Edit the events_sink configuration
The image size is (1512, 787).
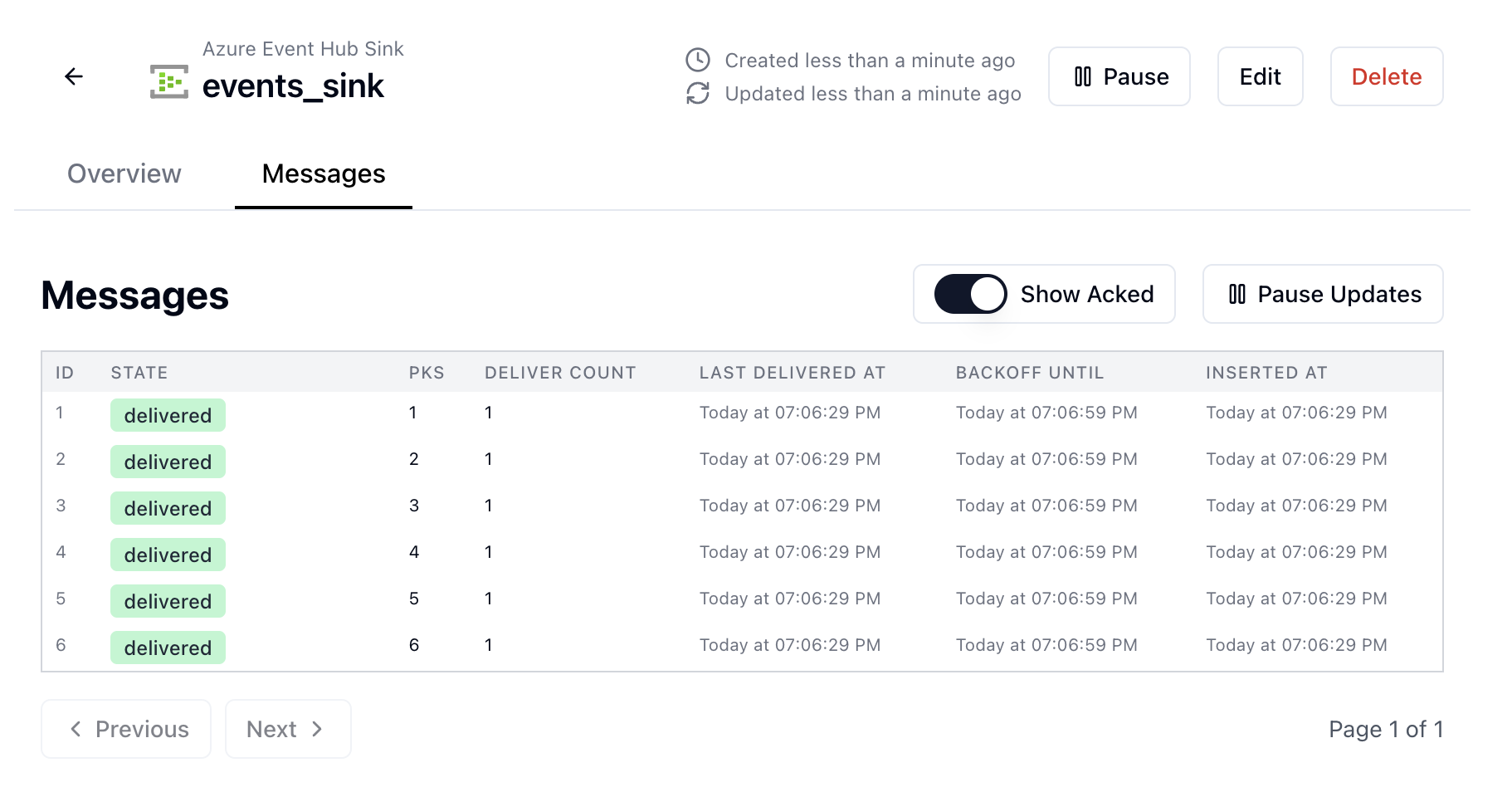coord(1260,76)
